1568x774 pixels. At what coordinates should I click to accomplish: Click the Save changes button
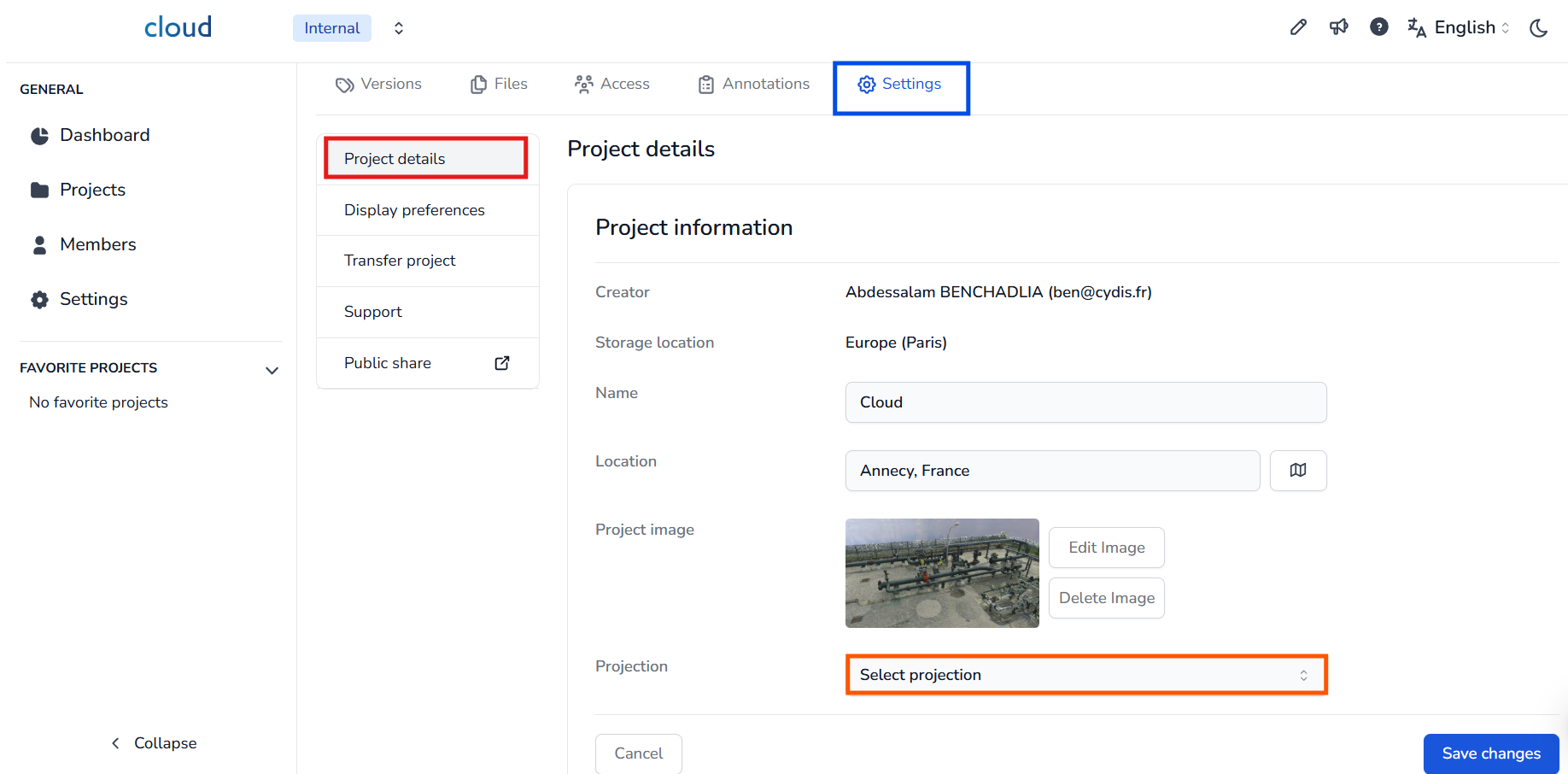(1490, 753)
